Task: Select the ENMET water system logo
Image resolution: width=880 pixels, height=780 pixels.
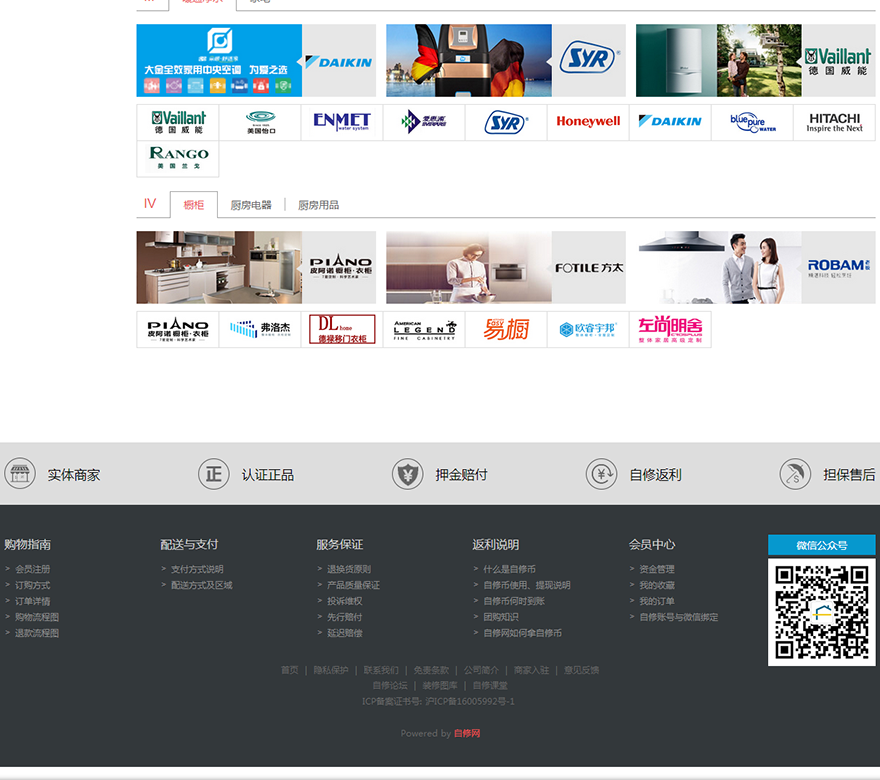Action: [x=342, y=122]
